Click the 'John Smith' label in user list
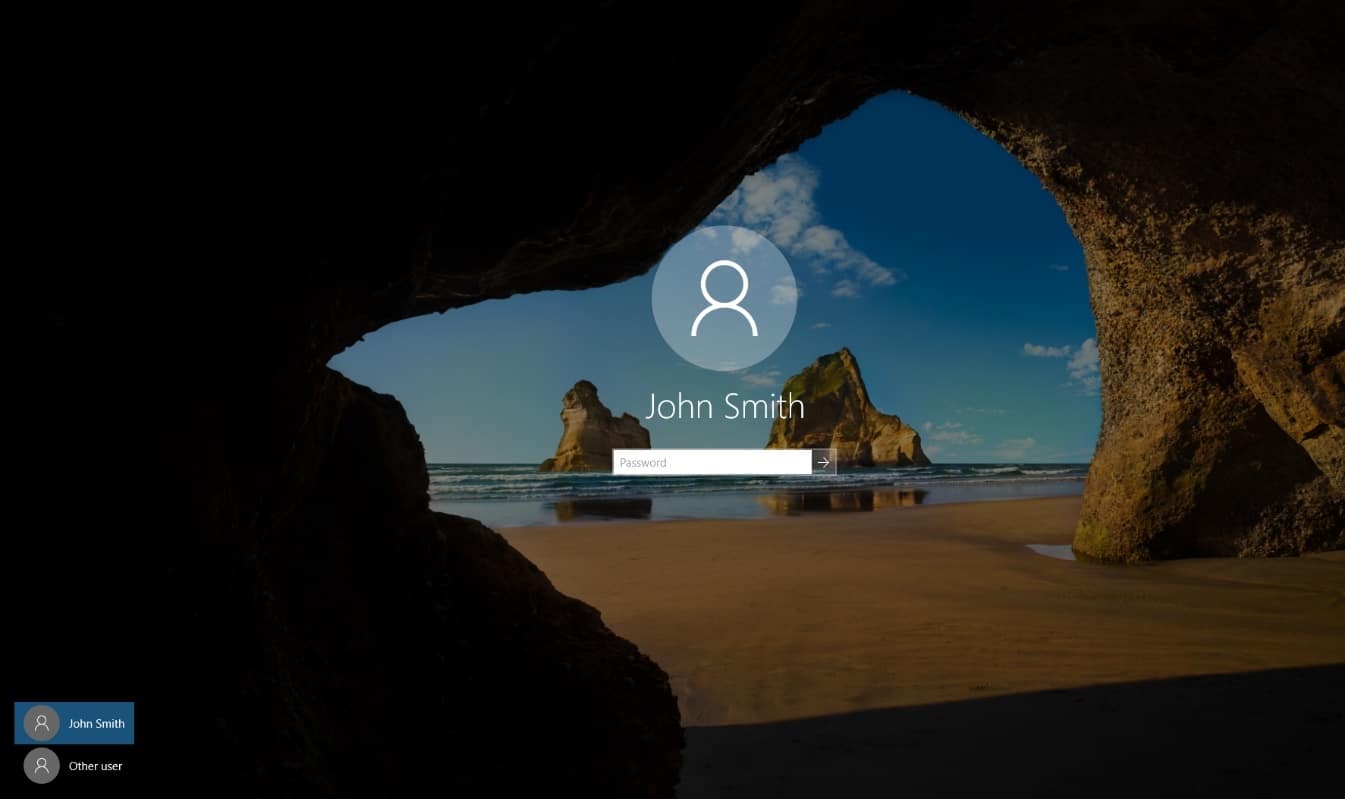The height and width of the screenshot is (799, 1345). 97,723
